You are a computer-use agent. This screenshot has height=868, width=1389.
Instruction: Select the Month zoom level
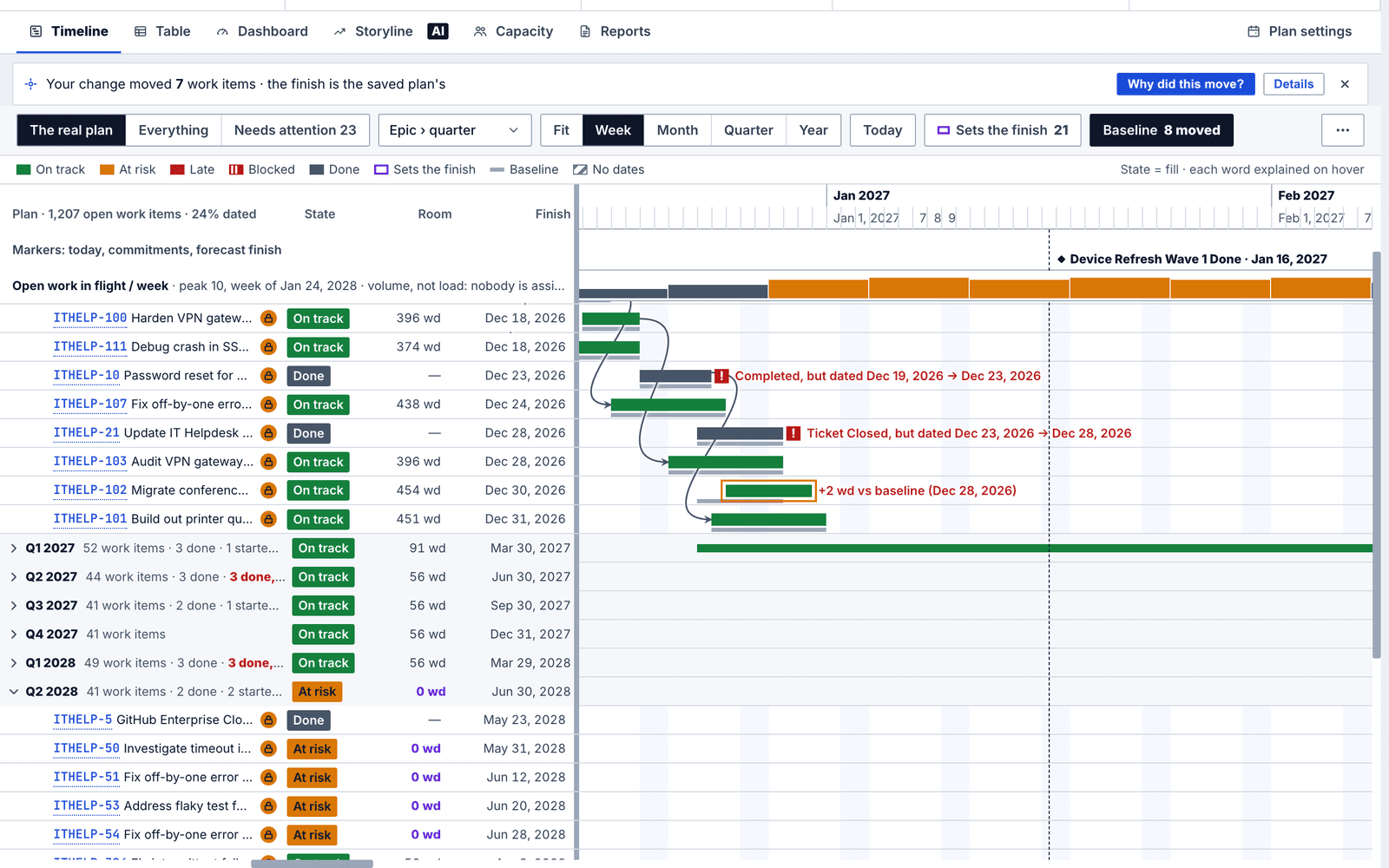pos(677,130)
